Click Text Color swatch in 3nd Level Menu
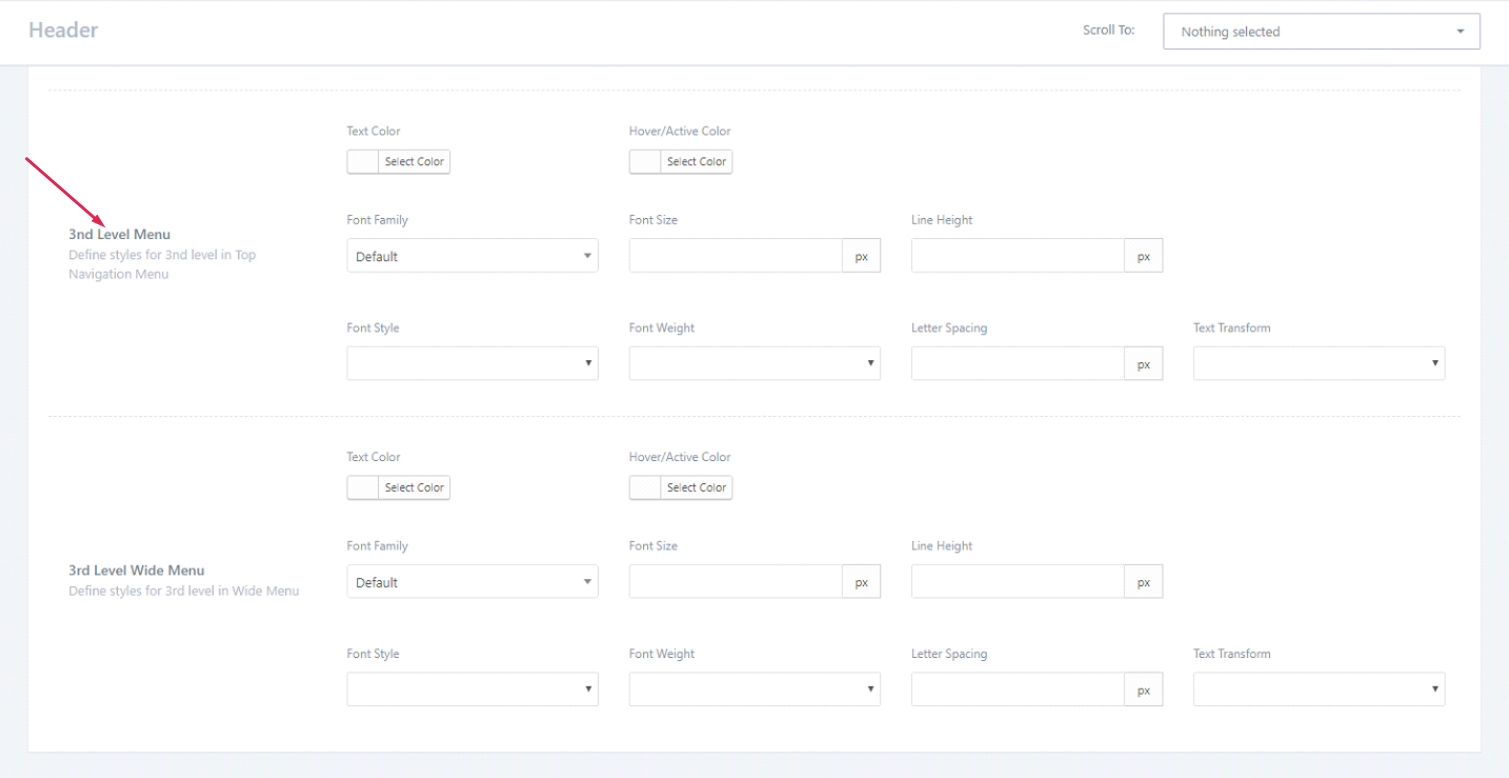Image resolution: width=1509 pixels, height=778 pixels. coord(363,162)
